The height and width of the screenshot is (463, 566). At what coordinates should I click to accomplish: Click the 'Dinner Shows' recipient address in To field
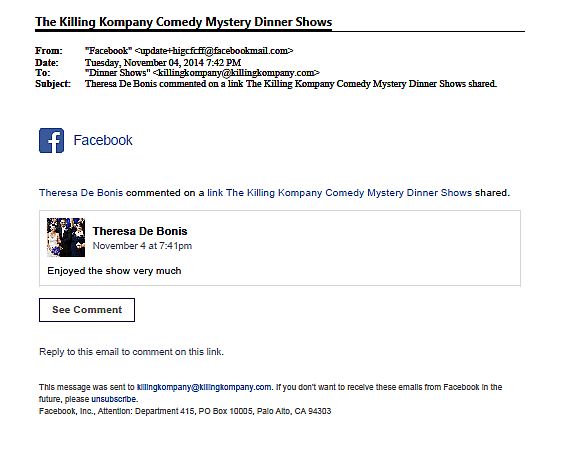coord(203,73)
